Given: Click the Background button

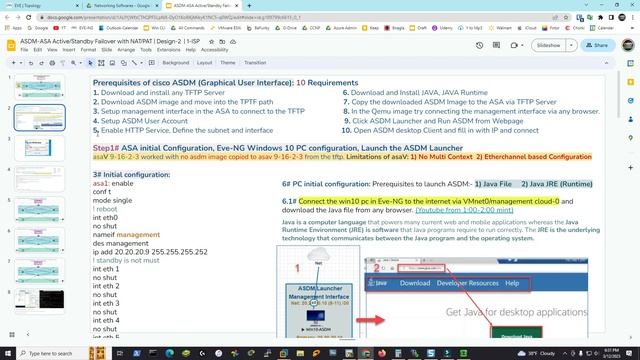Looking at the screenshot, I should (176, 63).
